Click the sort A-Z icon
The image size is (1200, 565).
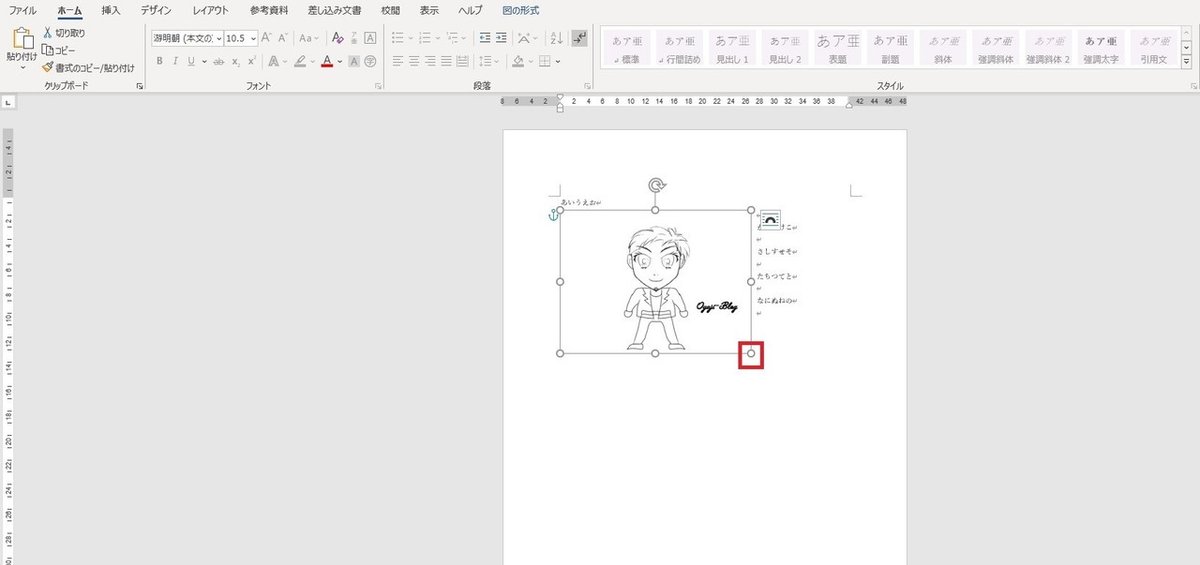[x=557, y=38]
